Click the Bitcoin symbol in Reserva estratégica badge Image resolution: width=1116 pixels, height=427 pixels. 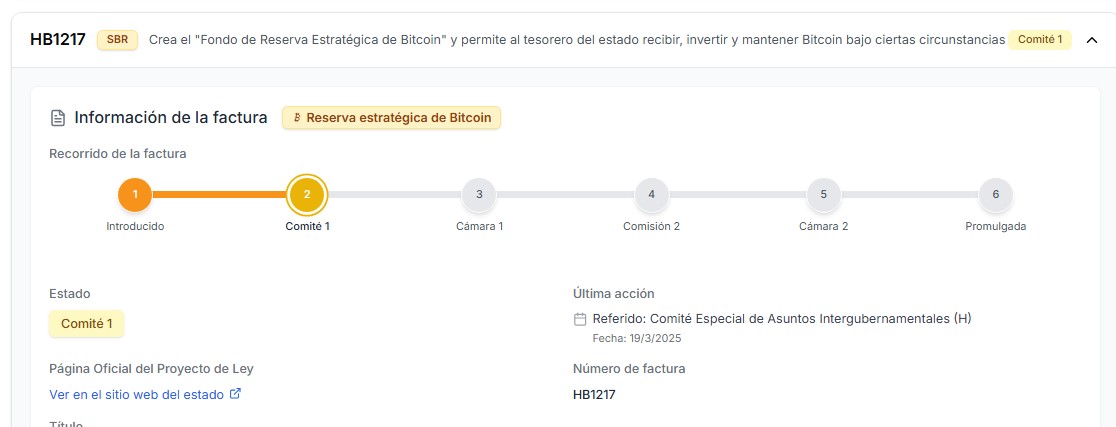[297, 118]
